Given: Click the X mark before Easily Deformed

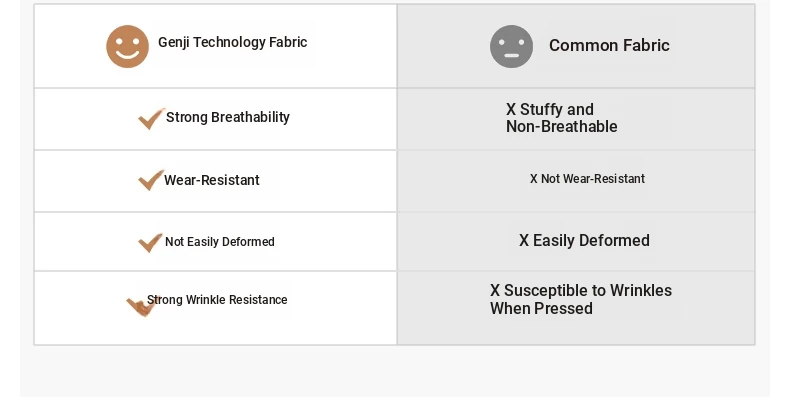Looking at the screenshot, I should (x=524, y=241).
